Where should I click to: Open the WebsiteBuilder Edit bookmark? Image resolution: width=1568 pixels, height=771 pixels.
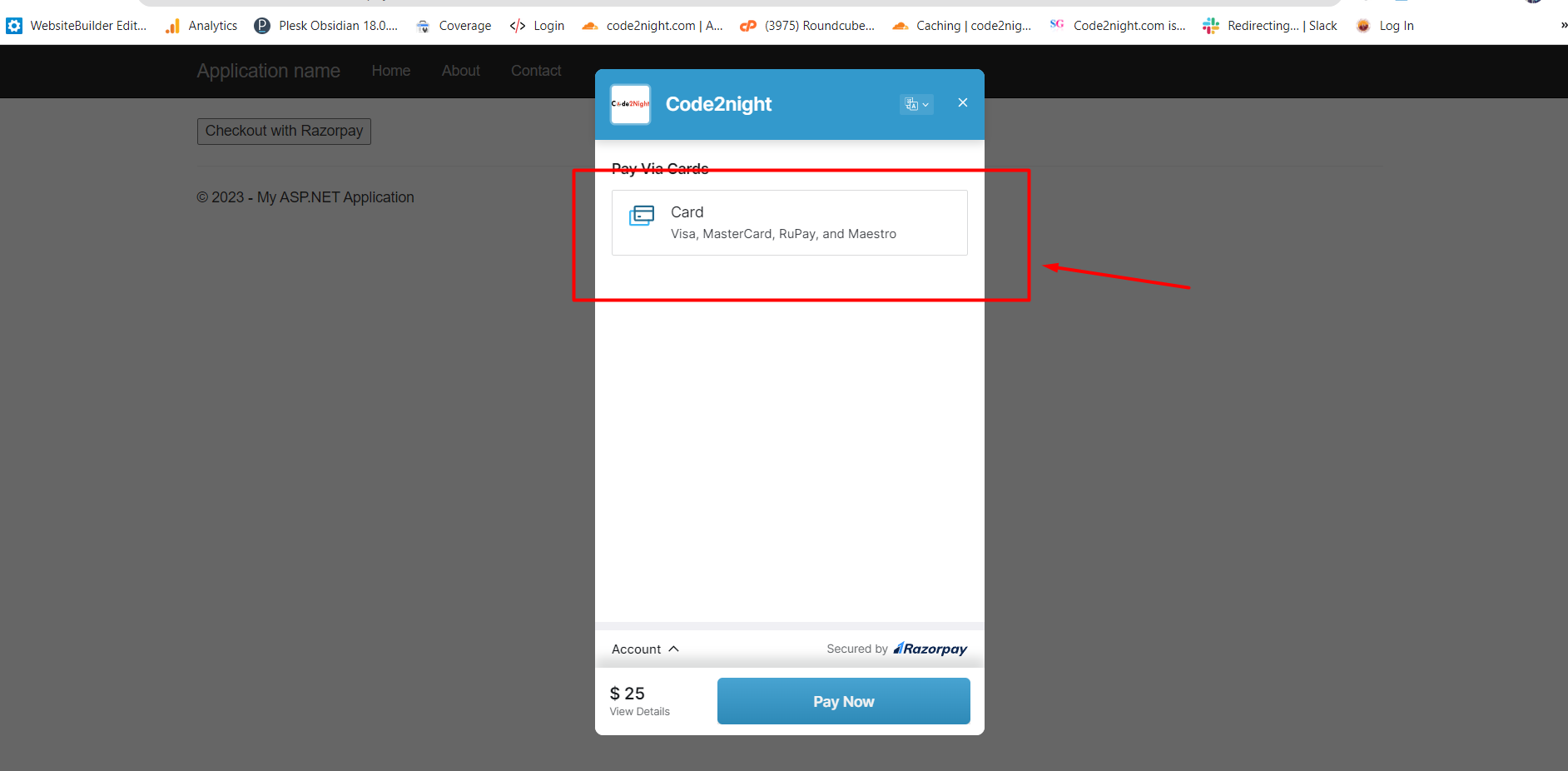point(77,26)
